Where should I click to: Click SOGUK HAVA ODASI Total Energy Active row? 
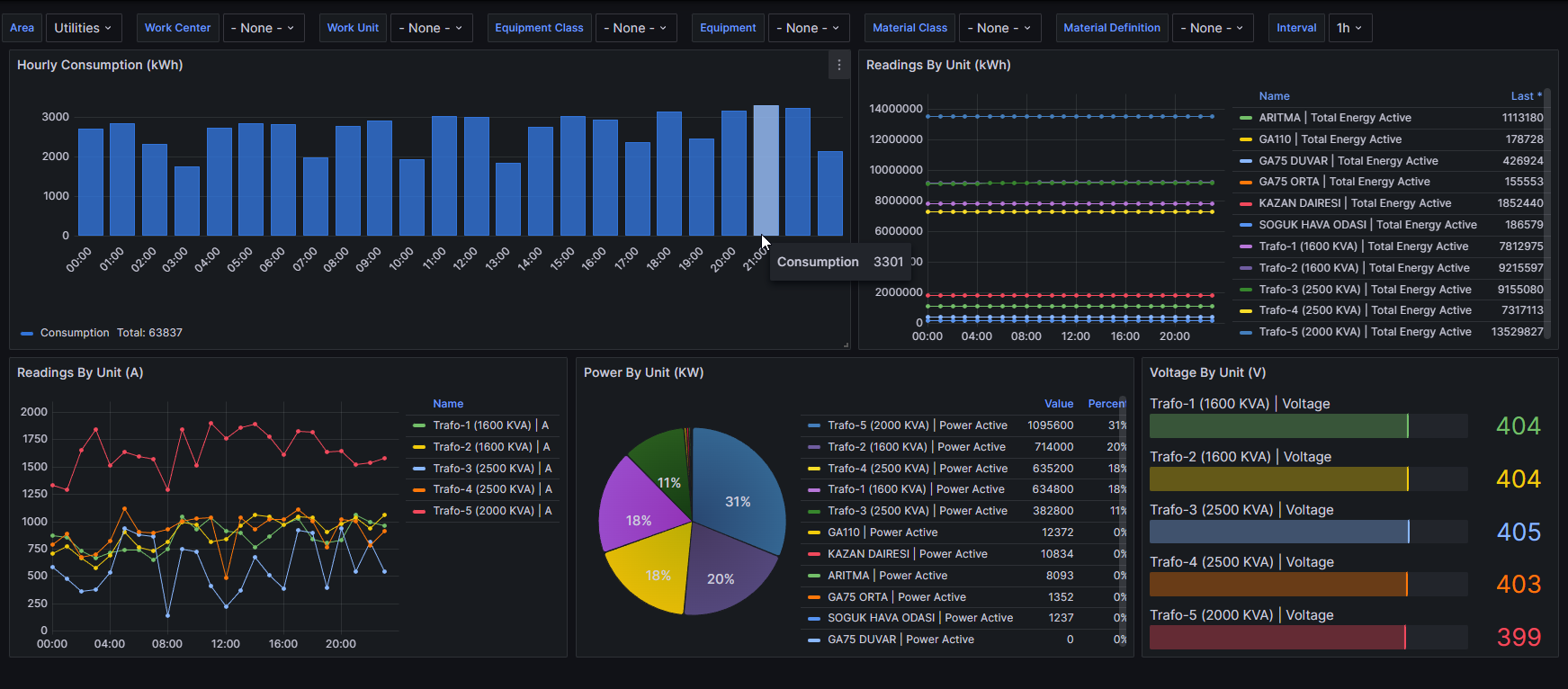1391,225
